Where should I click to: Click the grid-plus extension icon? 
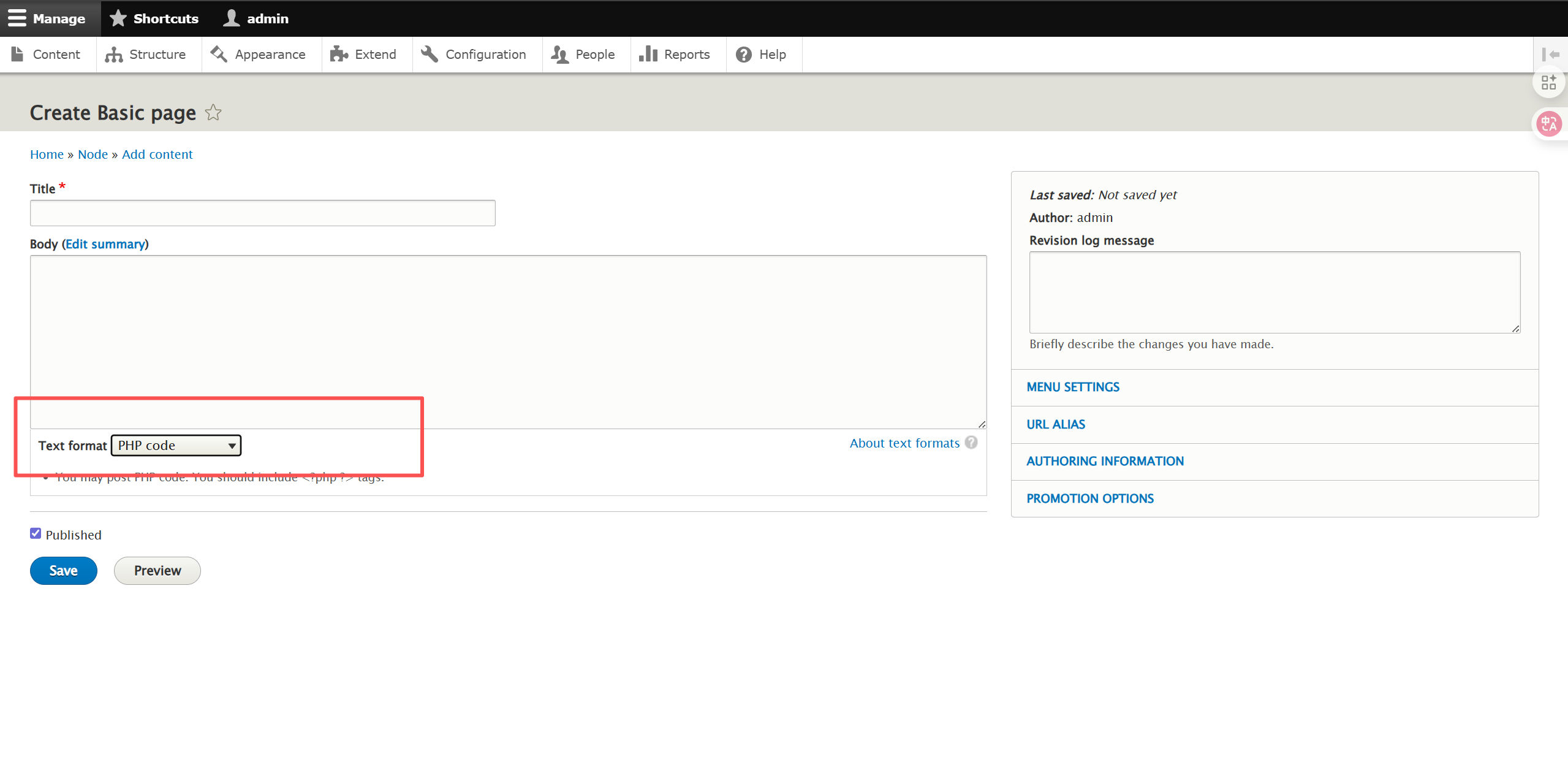tap(1549, 83)
